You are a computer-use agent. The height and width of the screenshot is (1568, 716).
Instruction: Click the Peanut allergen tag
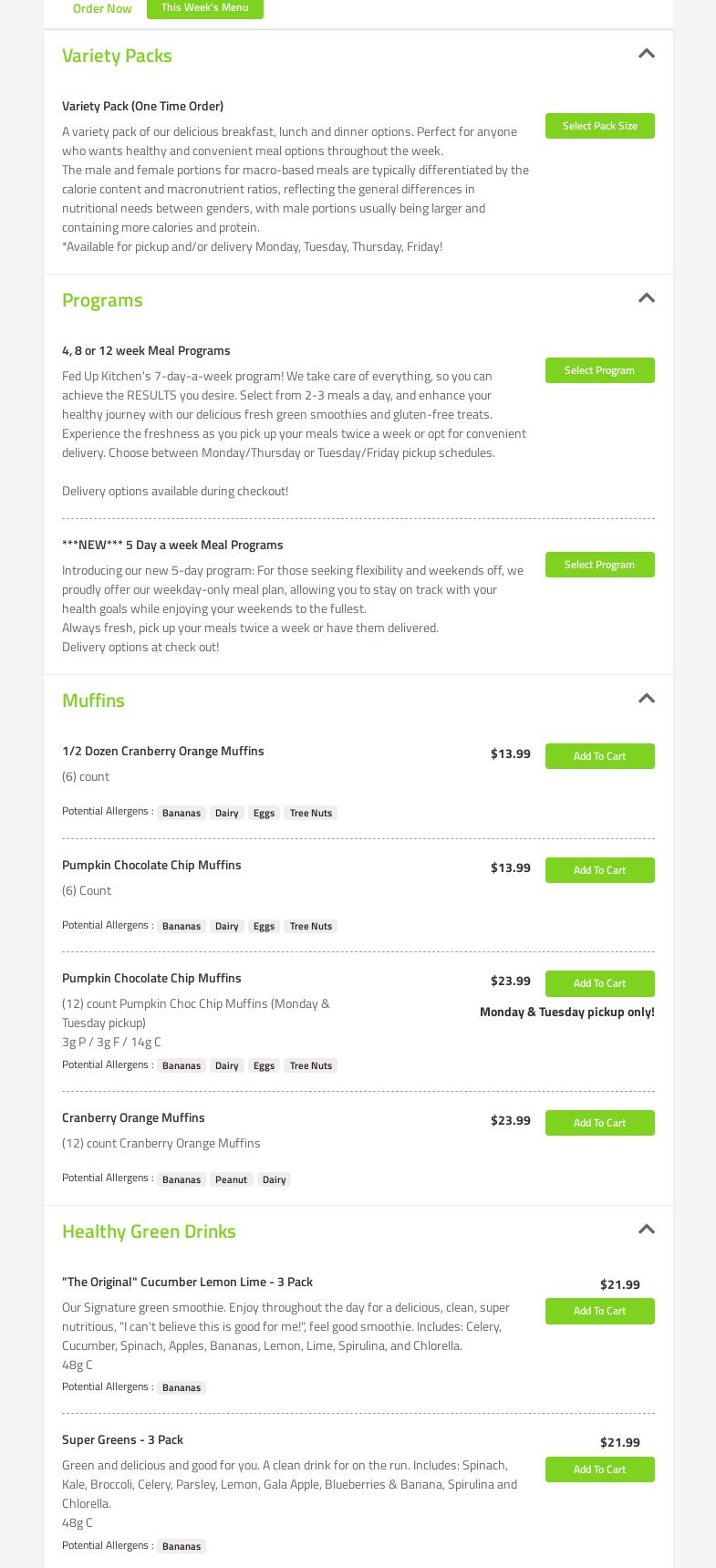[231, 1179]
